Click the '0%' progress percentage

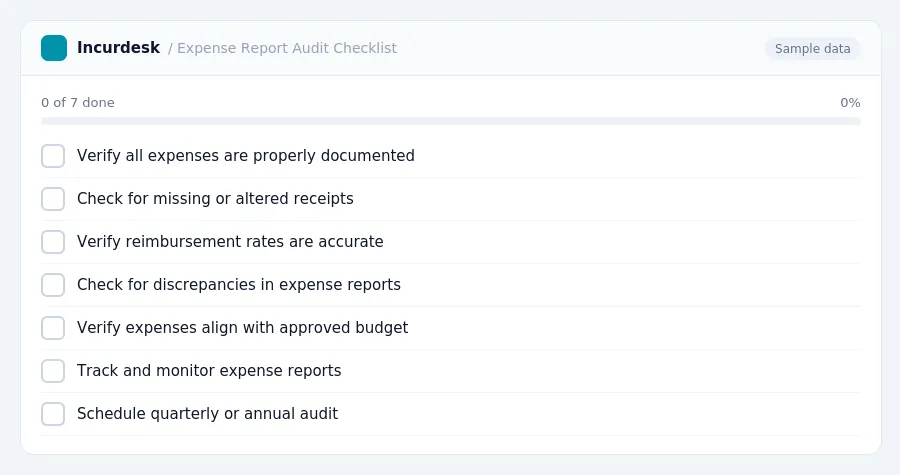pyautogui.click(x=850, y=103)
